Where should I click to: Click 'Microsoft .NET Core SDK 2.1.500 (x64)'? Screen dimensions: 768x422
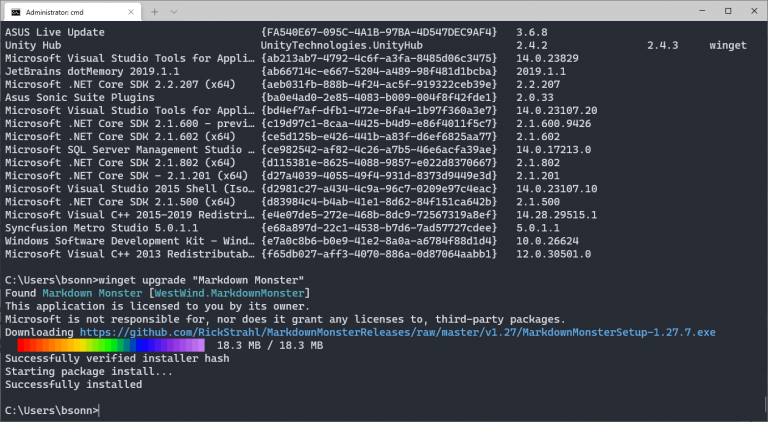[x=120, y=202]
